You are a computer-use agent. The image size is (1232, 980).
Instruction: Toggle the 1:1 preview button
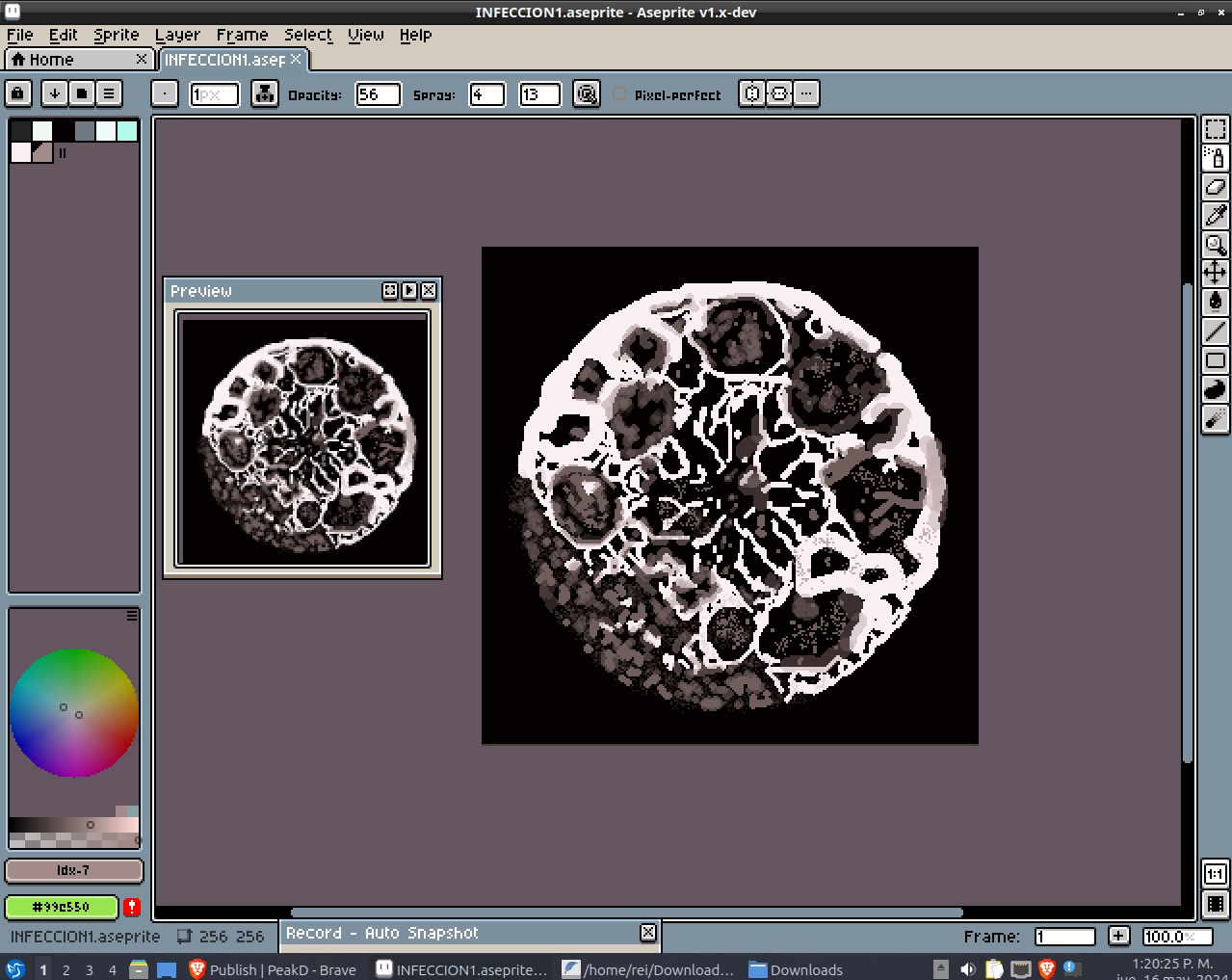tap(1216, 874)
